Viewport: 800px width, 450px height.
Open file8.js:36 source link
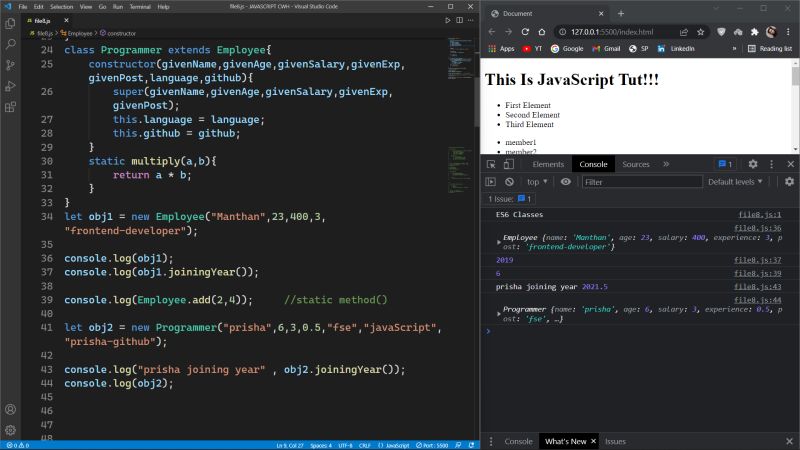click(x=758, y=228)
